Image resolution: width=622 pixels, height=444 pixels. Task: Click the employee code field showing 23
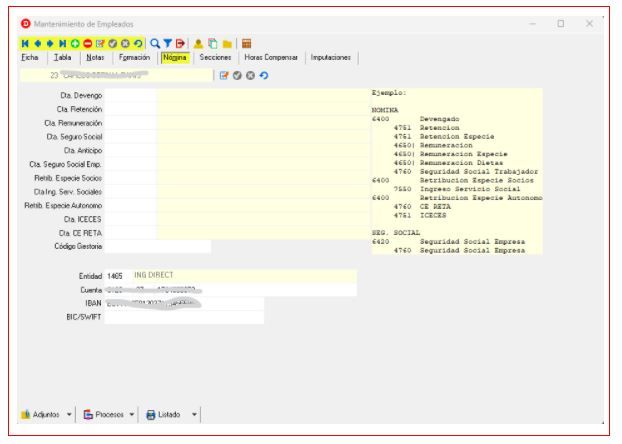click(x=116, y=75)
